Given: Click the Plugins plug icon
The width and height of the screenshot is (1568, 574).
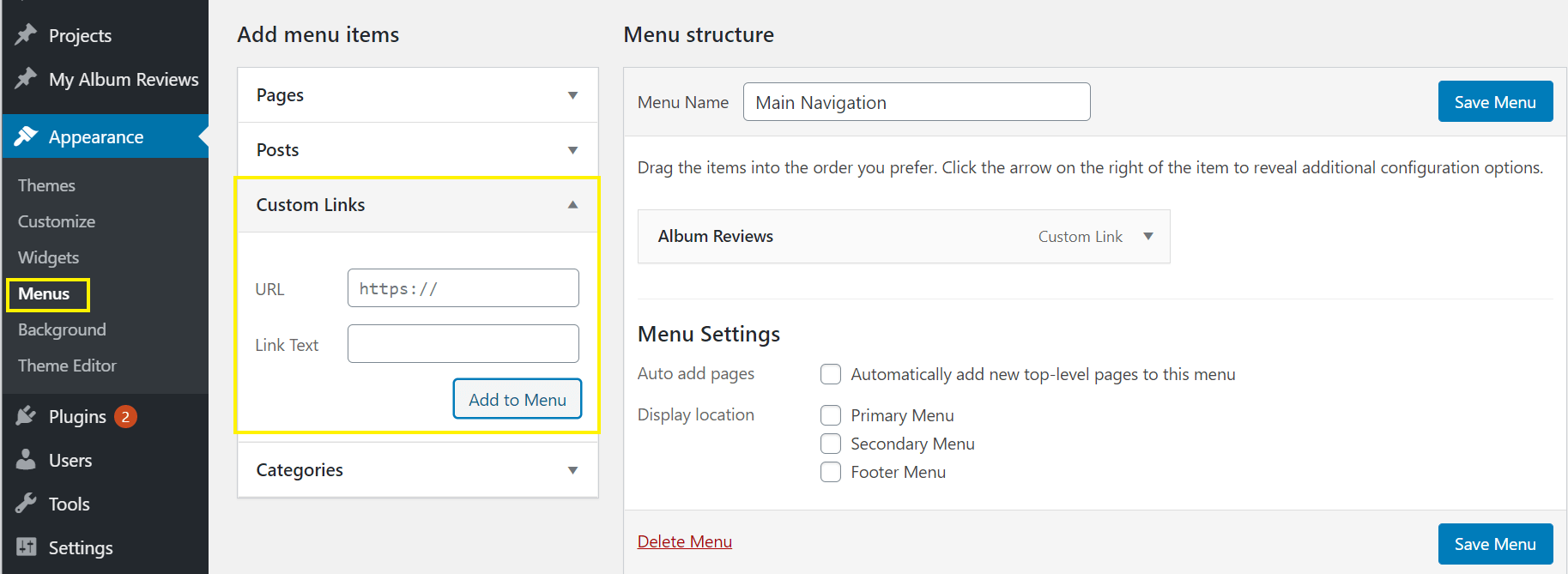Looking at the screenshot, I should [x=26, y=416].
